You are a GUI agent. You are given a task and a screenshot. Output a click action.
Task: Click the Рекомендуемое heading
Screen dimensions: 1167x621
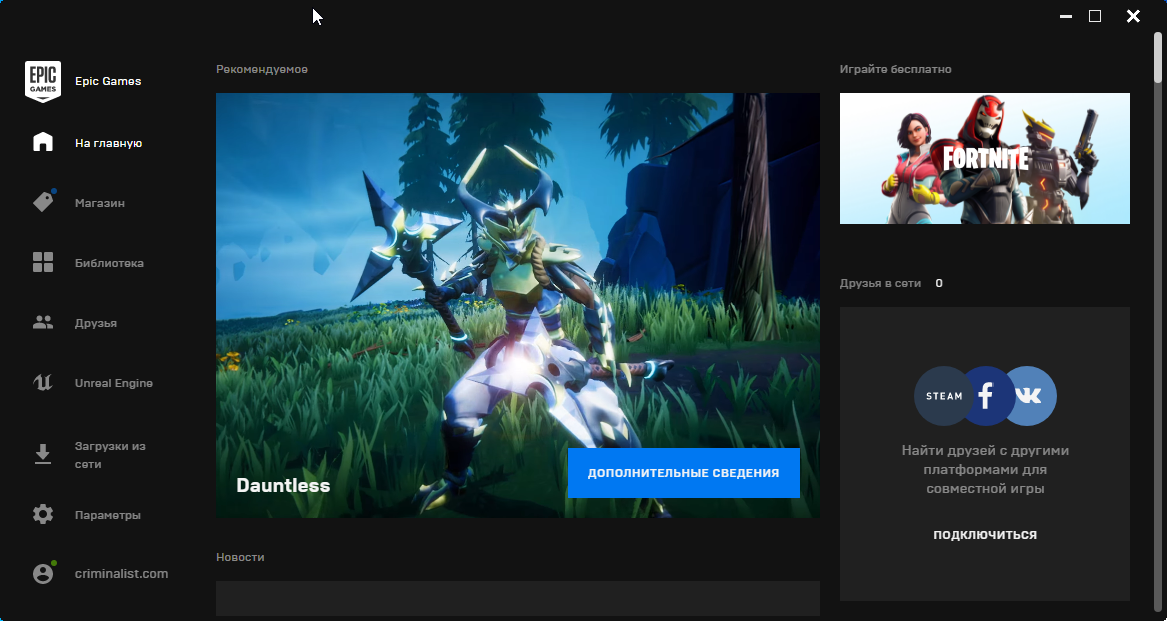coord(262,69)
